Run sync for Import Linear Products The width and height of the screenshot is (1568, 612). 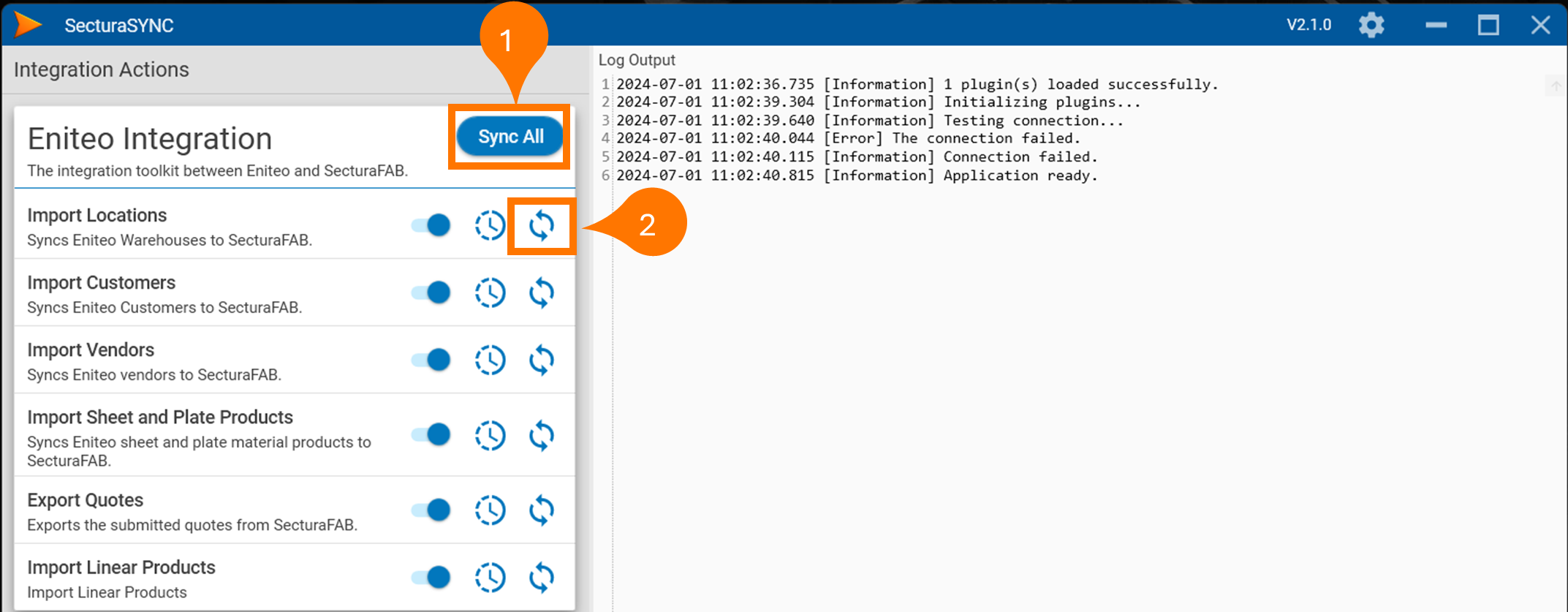point(541,578)
